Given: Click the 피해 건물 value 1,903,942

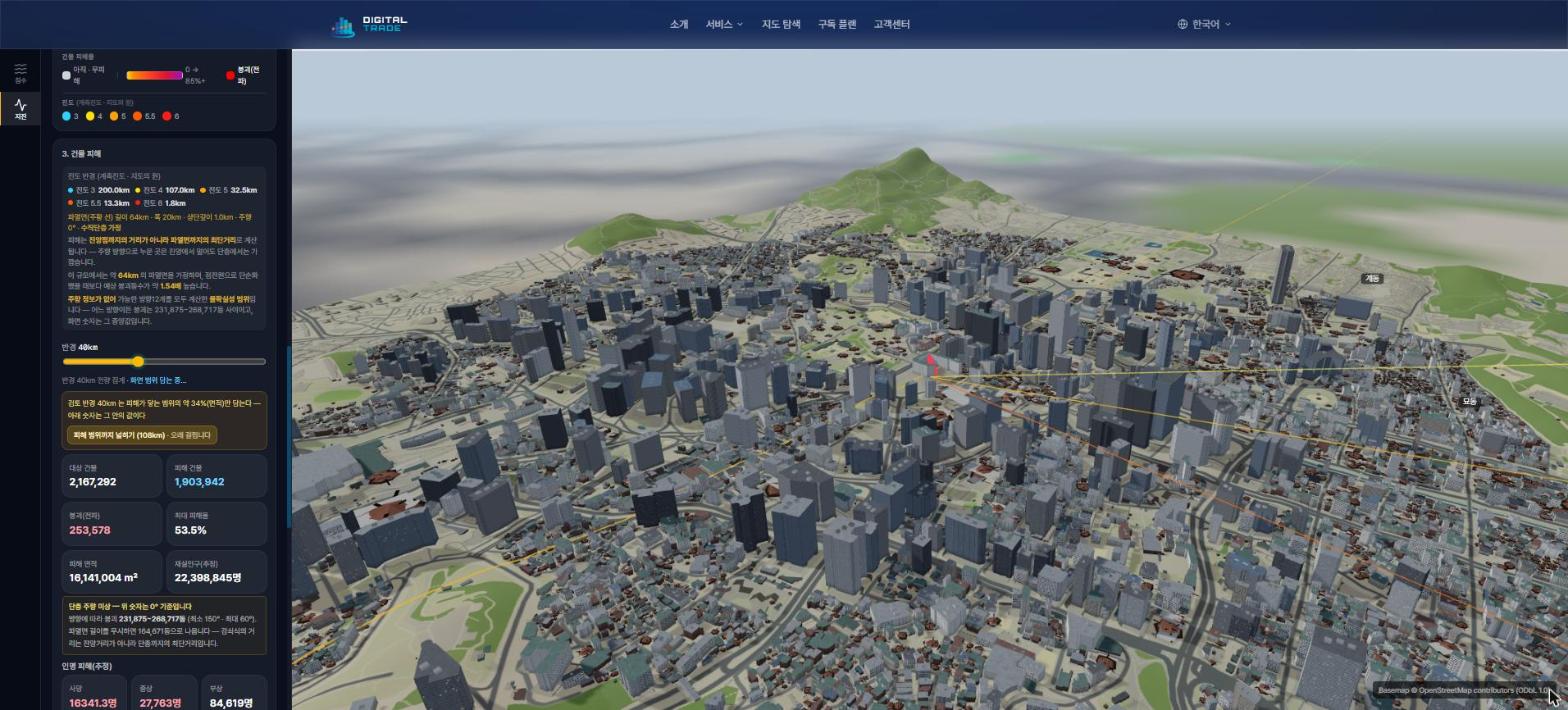Looking at the screenshot, I should pos(199,482).
